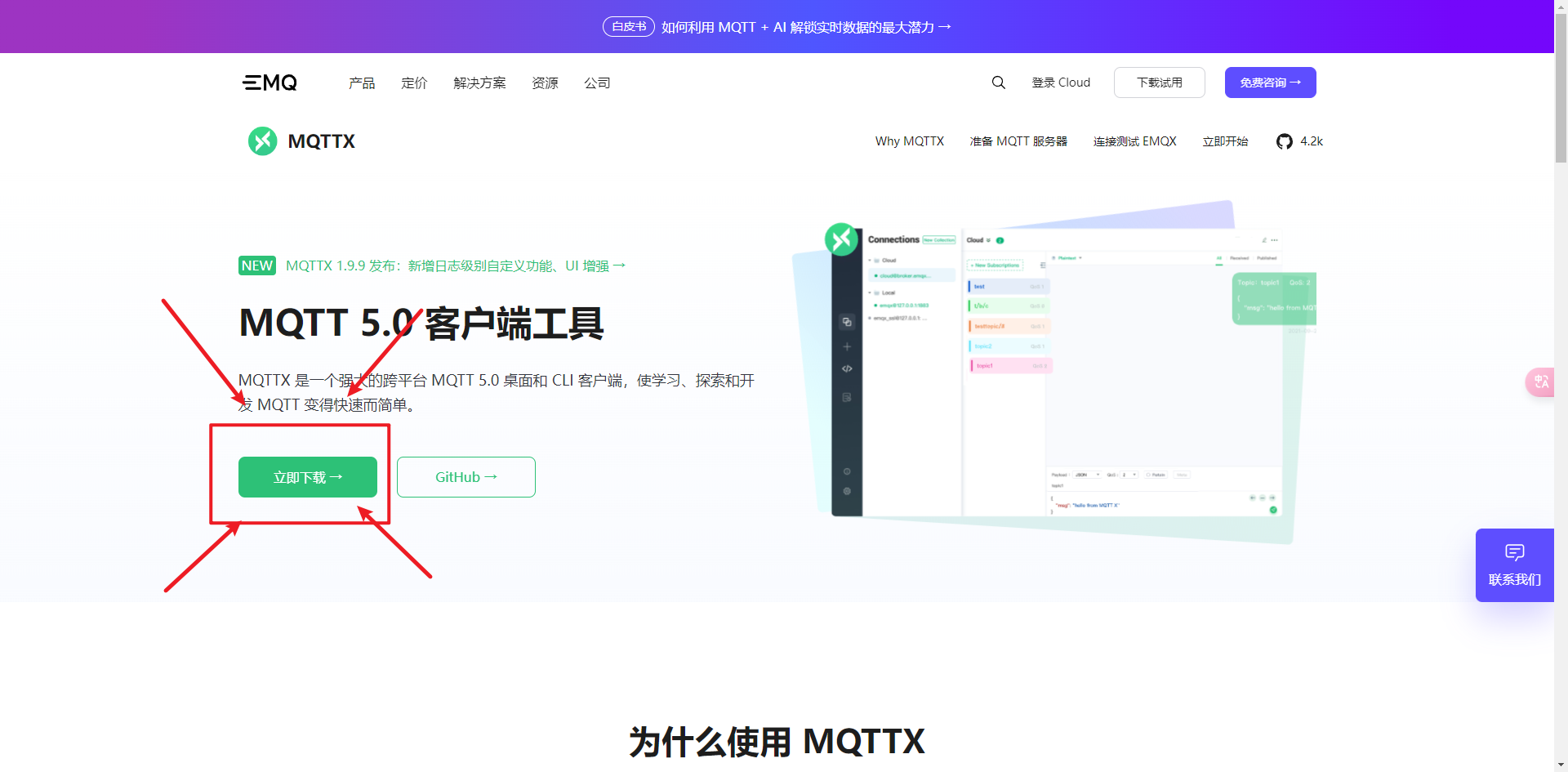The width and height of the screenshot is (1568, 772).
Task: Click the pink translate floating icon
Action: (x=1540, y=382)
